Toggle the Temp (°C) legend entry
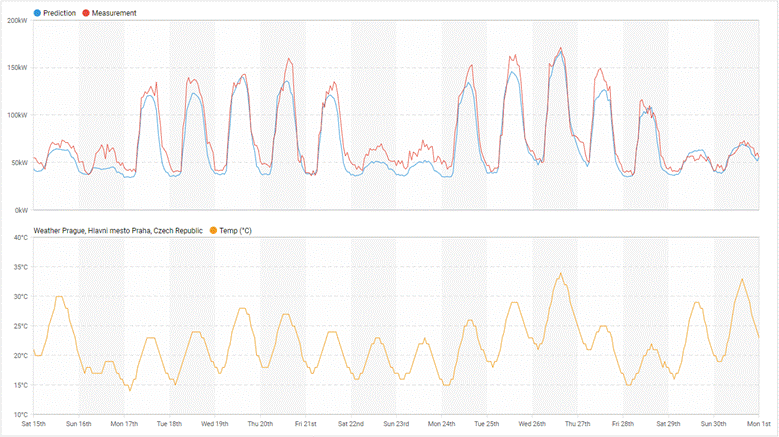779x437 pixels. [x=231, y=230]
